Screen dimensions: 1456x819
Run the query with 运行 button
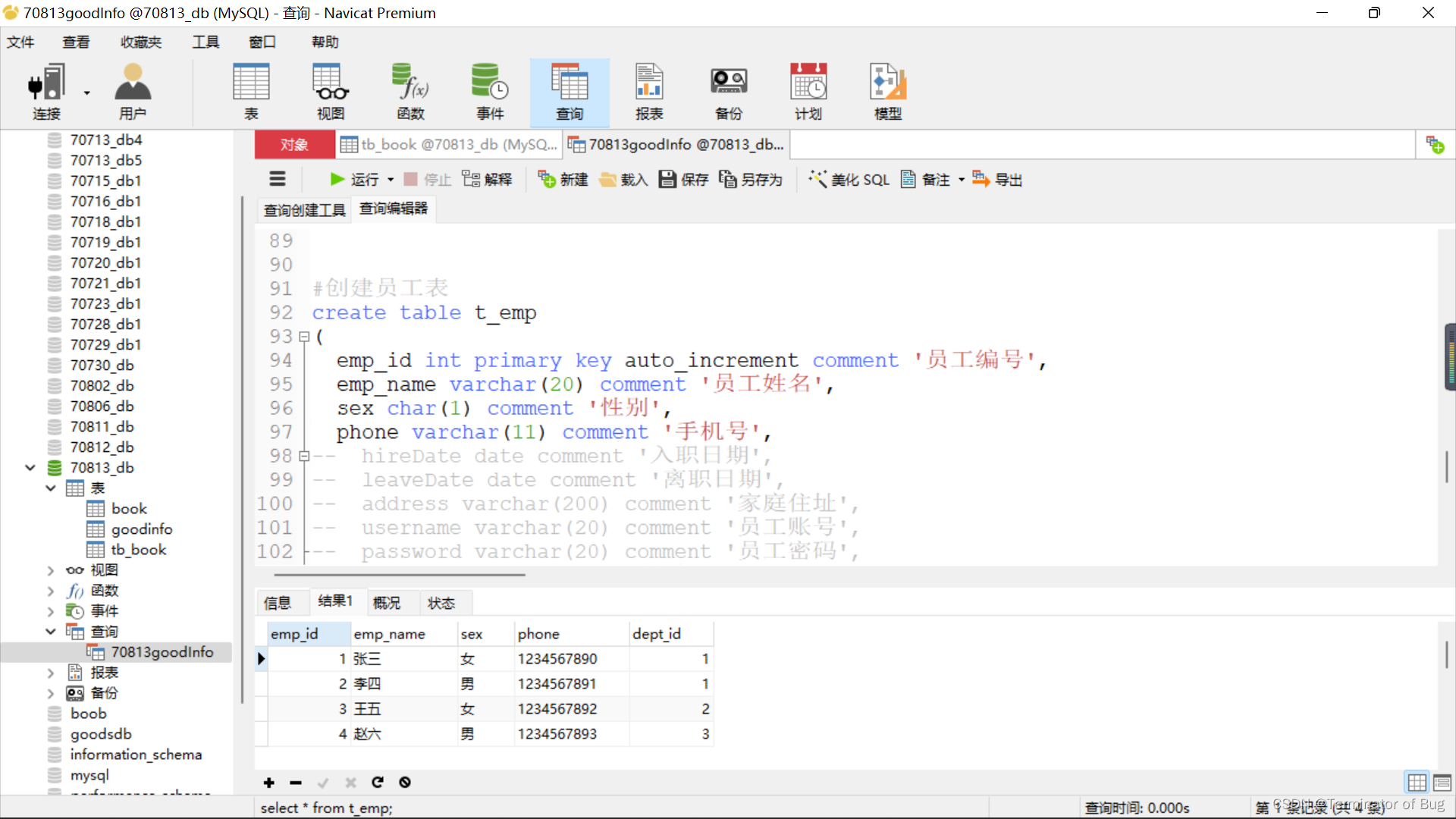pos(354,179)
